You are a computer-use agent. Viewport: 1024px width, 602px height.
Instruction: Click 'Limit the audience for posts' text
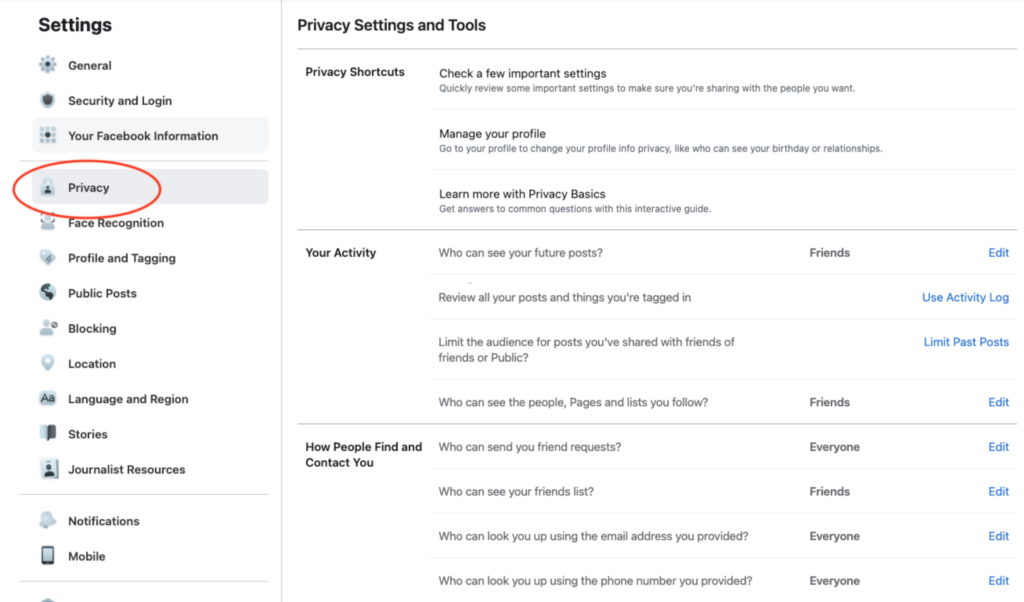point(586,349)
